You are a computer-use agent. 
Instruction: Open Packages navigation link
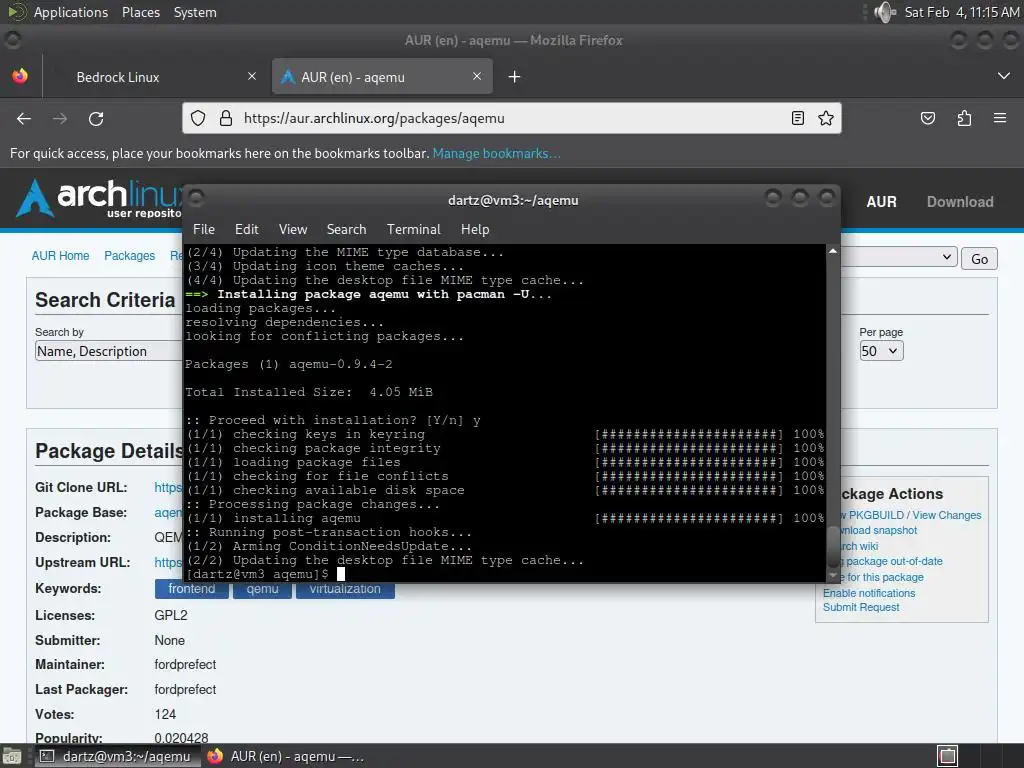[129, 255]
